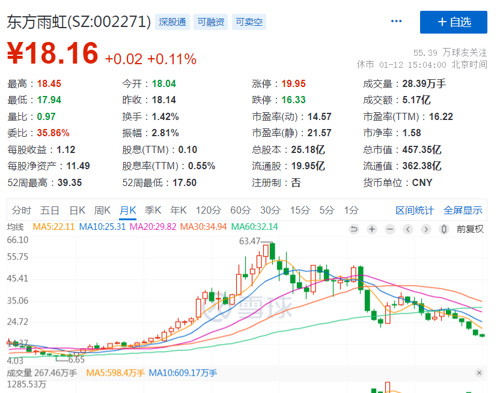
Task: Click the 均线 label in the chart legend
Action: tap(15, 227)
